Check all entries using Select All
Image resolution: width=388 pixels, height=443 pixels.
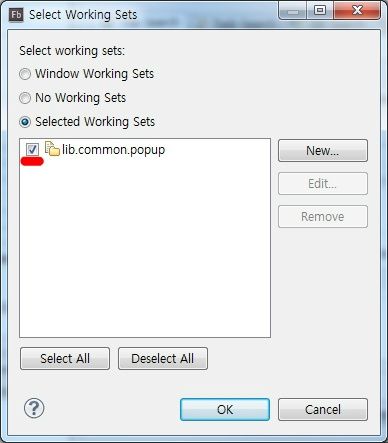tap(65, 359)
